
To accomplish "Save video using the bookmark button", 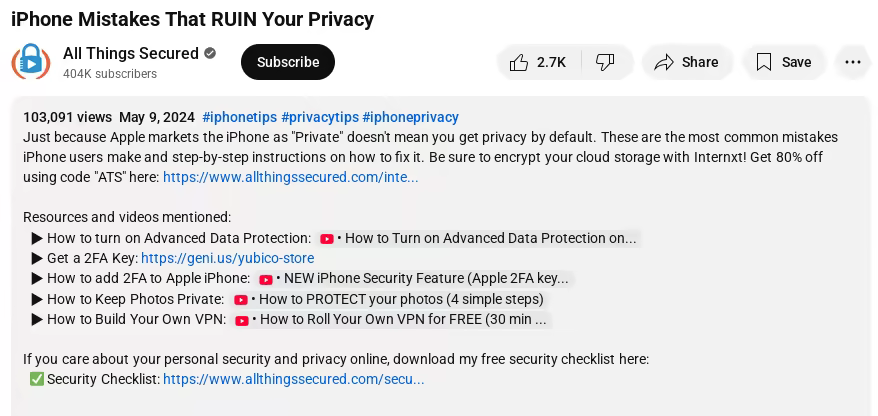I will point(783,62).
